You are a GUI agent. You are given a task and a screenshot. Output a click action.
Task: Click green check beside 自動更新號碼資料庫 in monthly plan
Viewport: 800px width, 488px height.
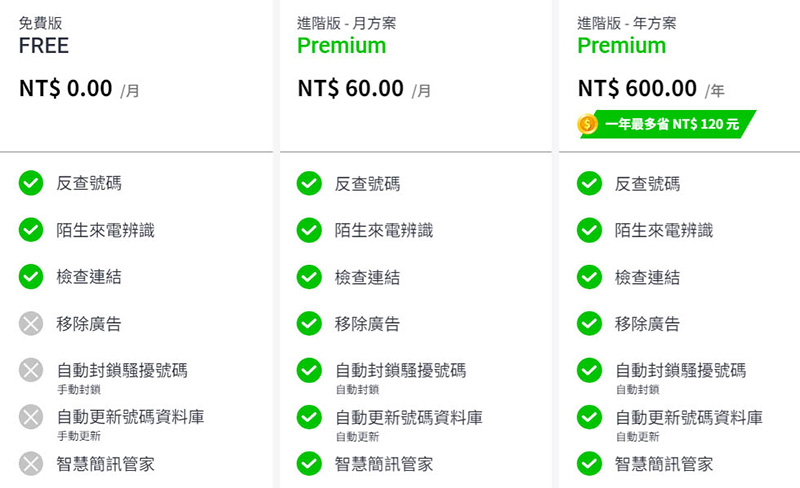[x=309, y=418]
